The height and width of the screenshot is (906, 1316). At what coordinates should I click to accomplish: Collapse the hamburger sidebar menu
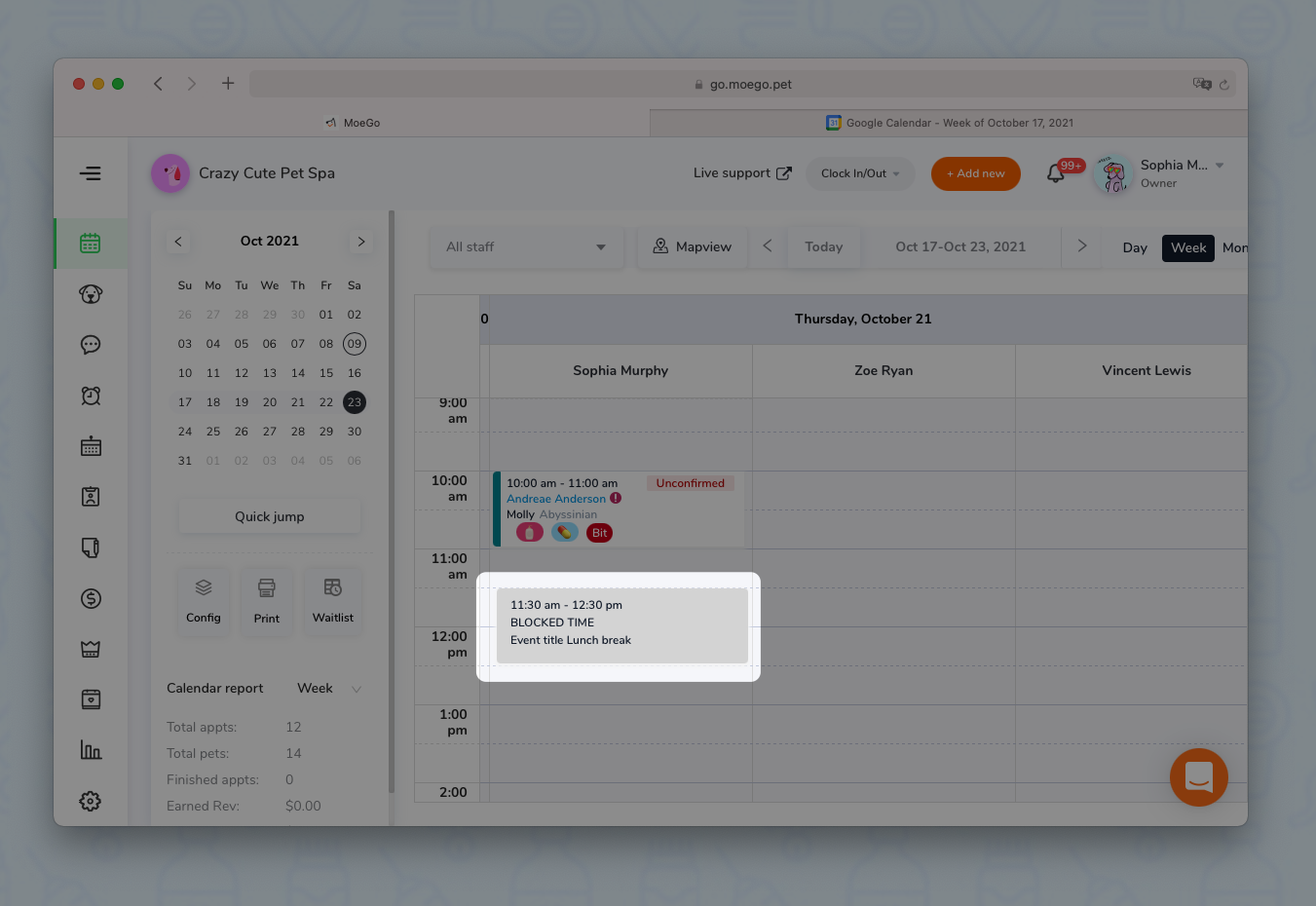pos(91,173)
